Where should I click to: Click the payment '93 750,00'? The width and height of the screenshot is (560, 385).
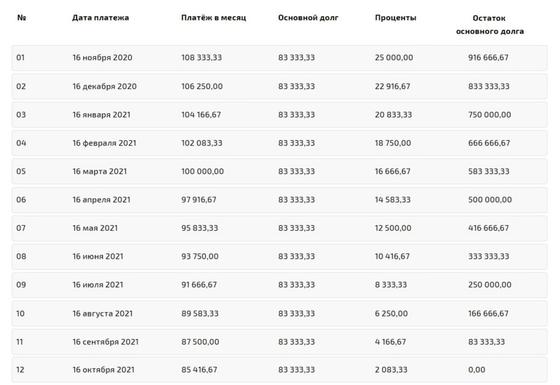coord(200,256)
